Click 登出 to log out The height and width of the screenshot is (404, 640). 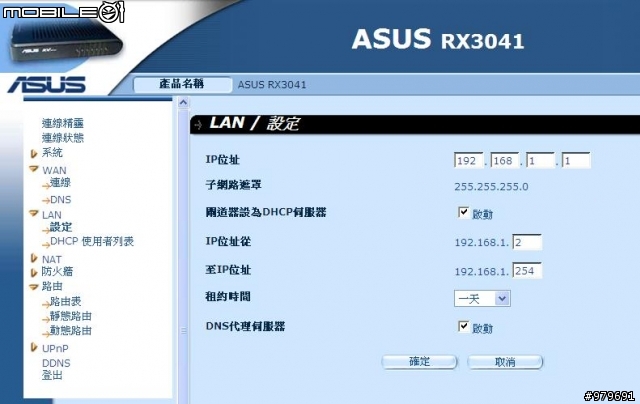click(52, 375)
